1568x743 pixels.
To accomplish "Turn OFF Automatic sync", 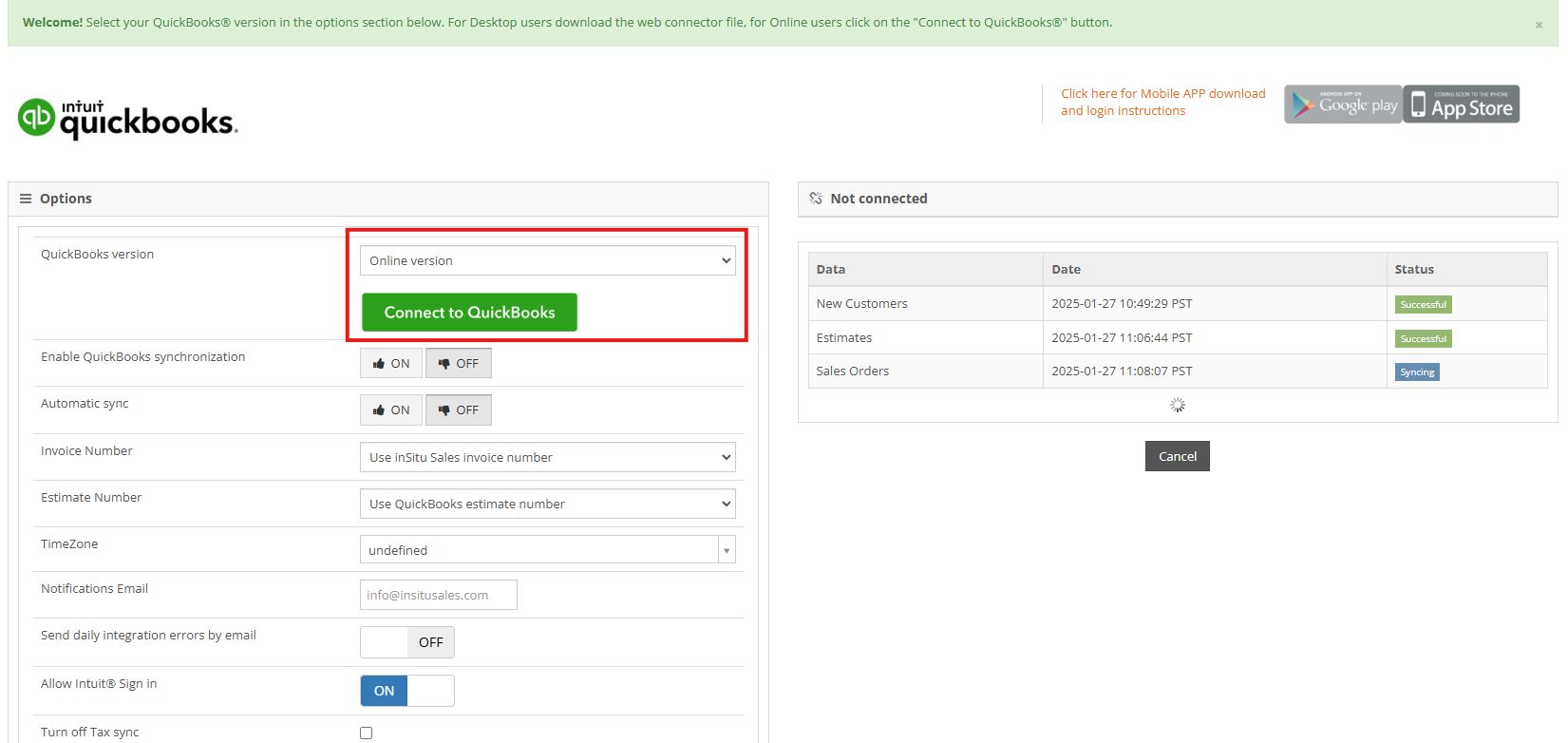I will (x=459, y=410).
